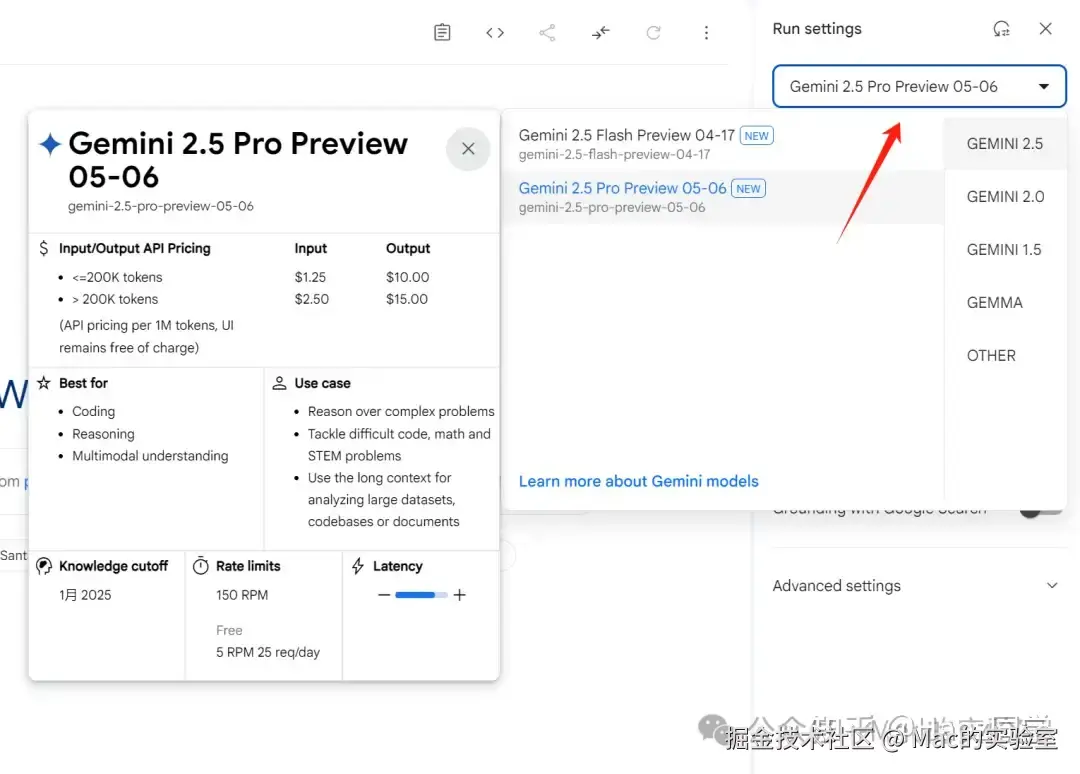The image size is (1080, 774).
Task: Click the star icon beside Best for
Action: point(43,383)
